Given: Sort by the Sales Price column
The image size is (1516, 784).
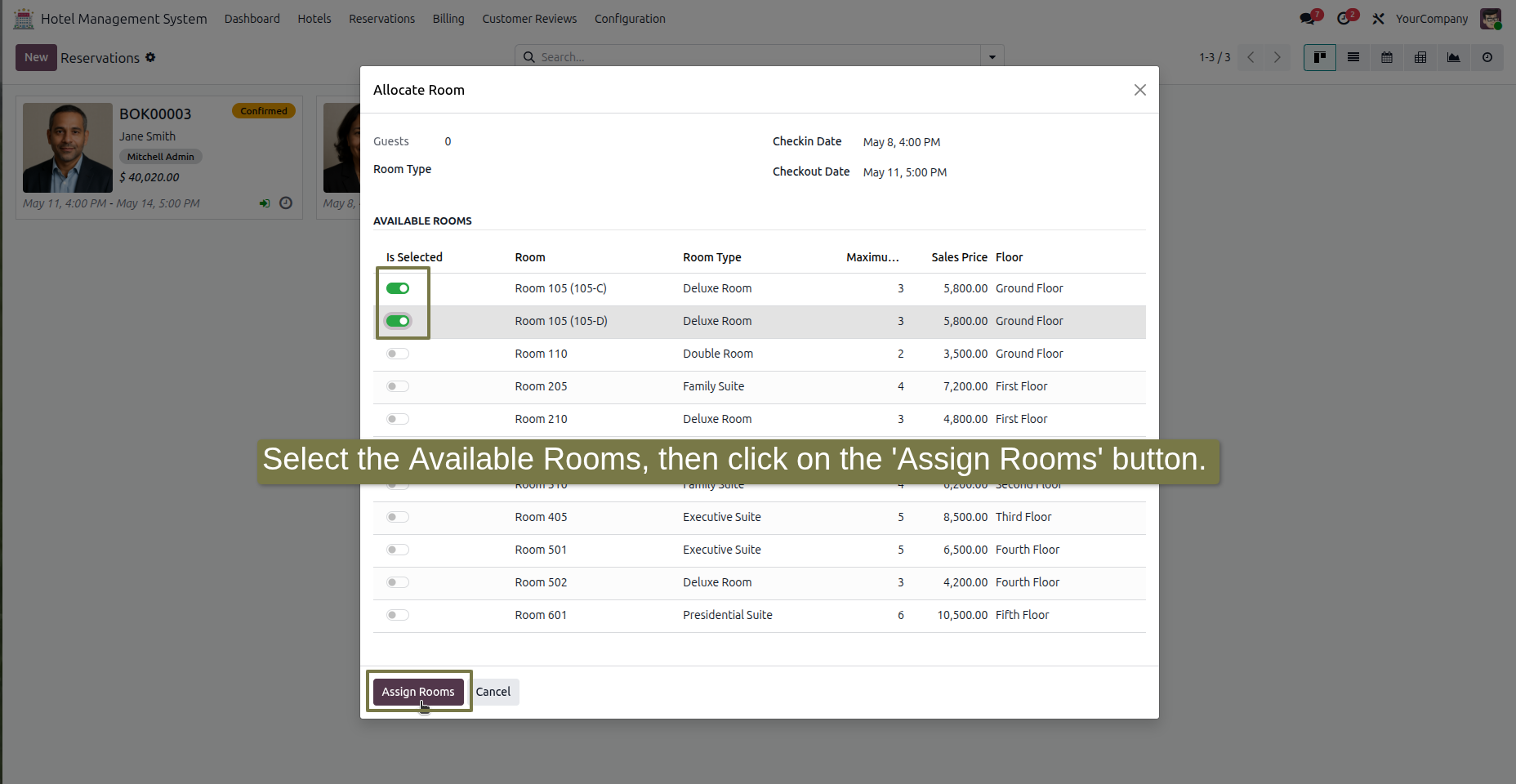Looking at the screenshot, I should [x=959, y=257].
